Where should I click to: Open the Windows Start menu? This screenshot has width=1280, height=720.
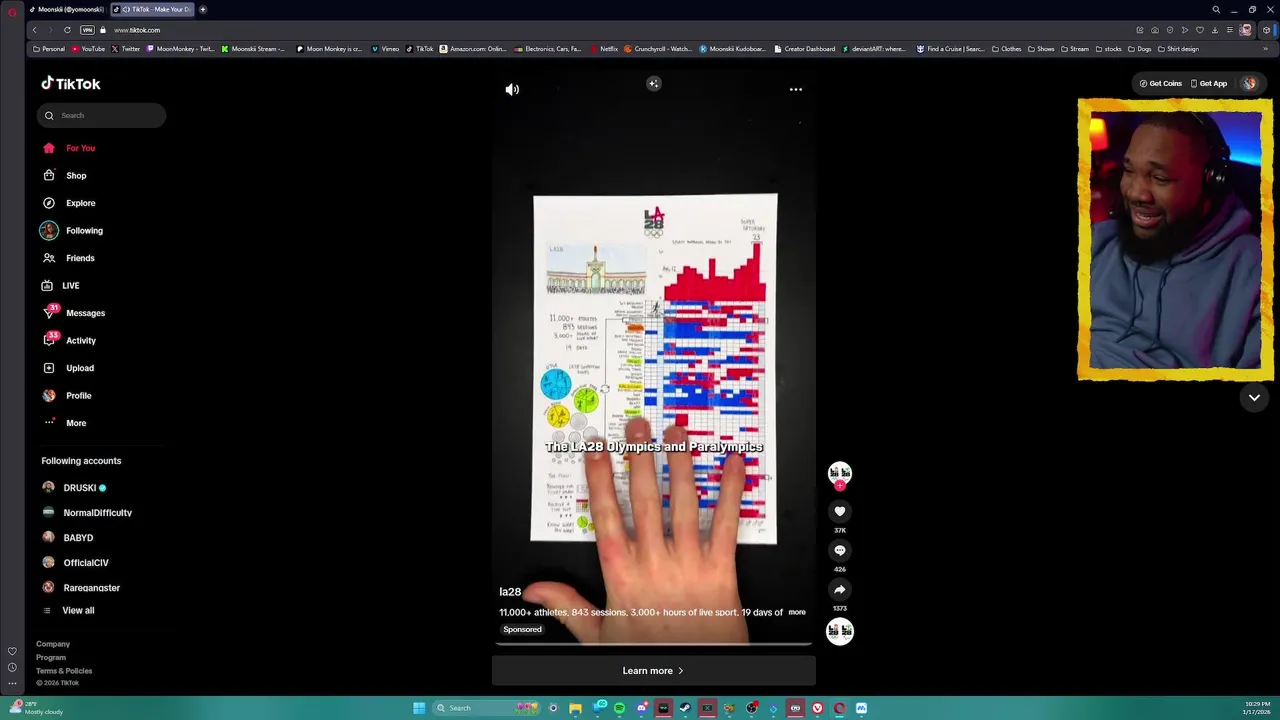click(419, 708)
